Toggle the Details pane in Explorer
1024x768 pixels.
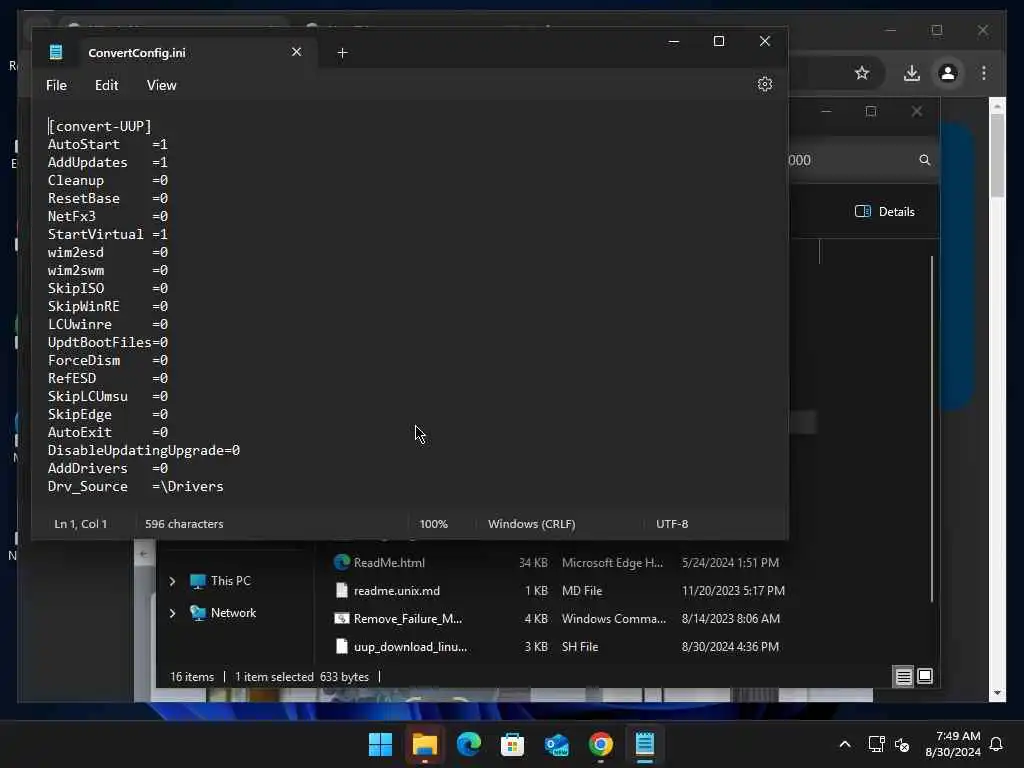[885, 212]
